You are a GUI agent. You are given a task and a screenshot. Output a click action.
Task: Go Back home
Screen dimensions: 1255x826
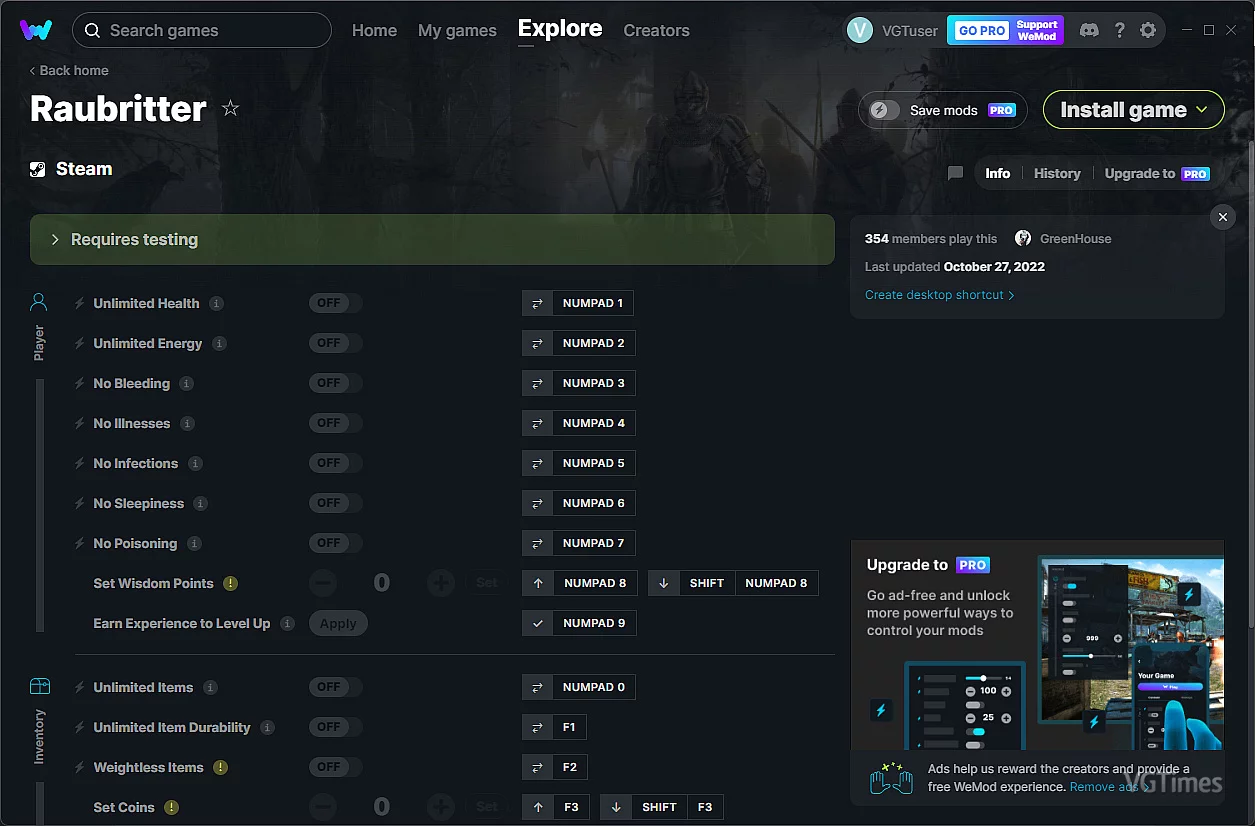tap(69, 70)
